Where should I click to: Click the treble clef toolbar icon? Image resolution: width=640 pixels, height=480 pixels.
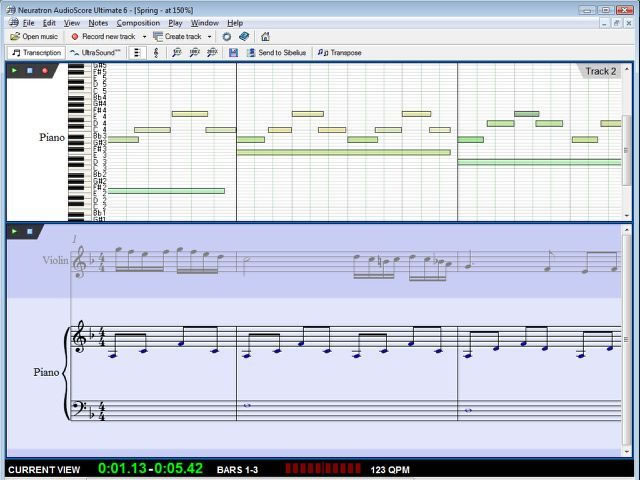pos(155,52)
